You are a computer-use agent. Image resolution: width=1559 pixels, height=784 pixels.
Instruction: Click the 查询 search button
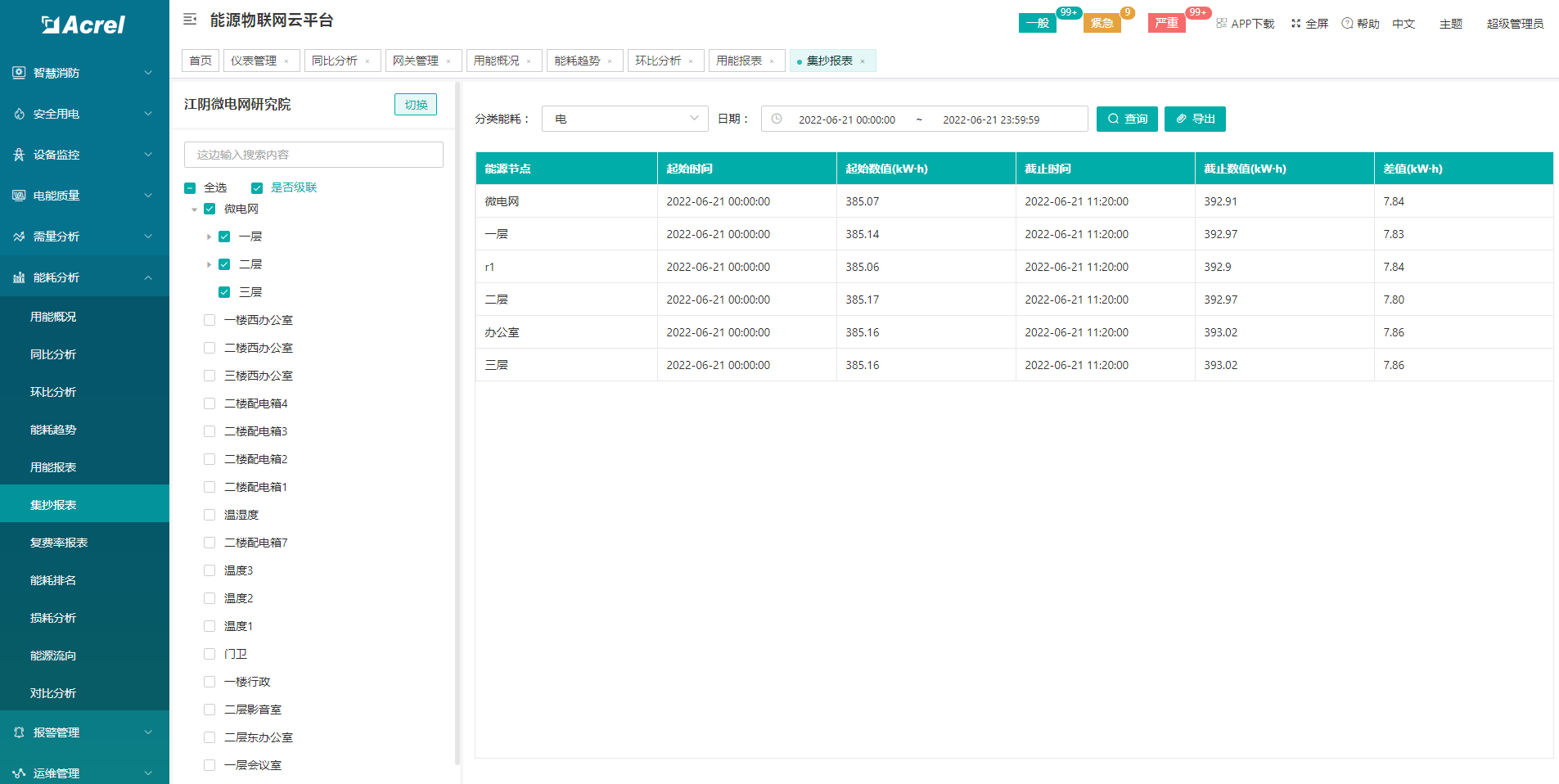coord(1127,119)
